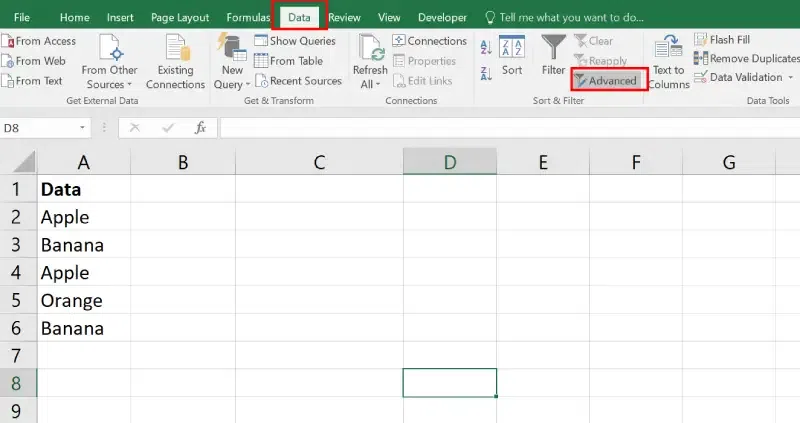
Task: Click the Properties button
Action: tap(424, 61)
